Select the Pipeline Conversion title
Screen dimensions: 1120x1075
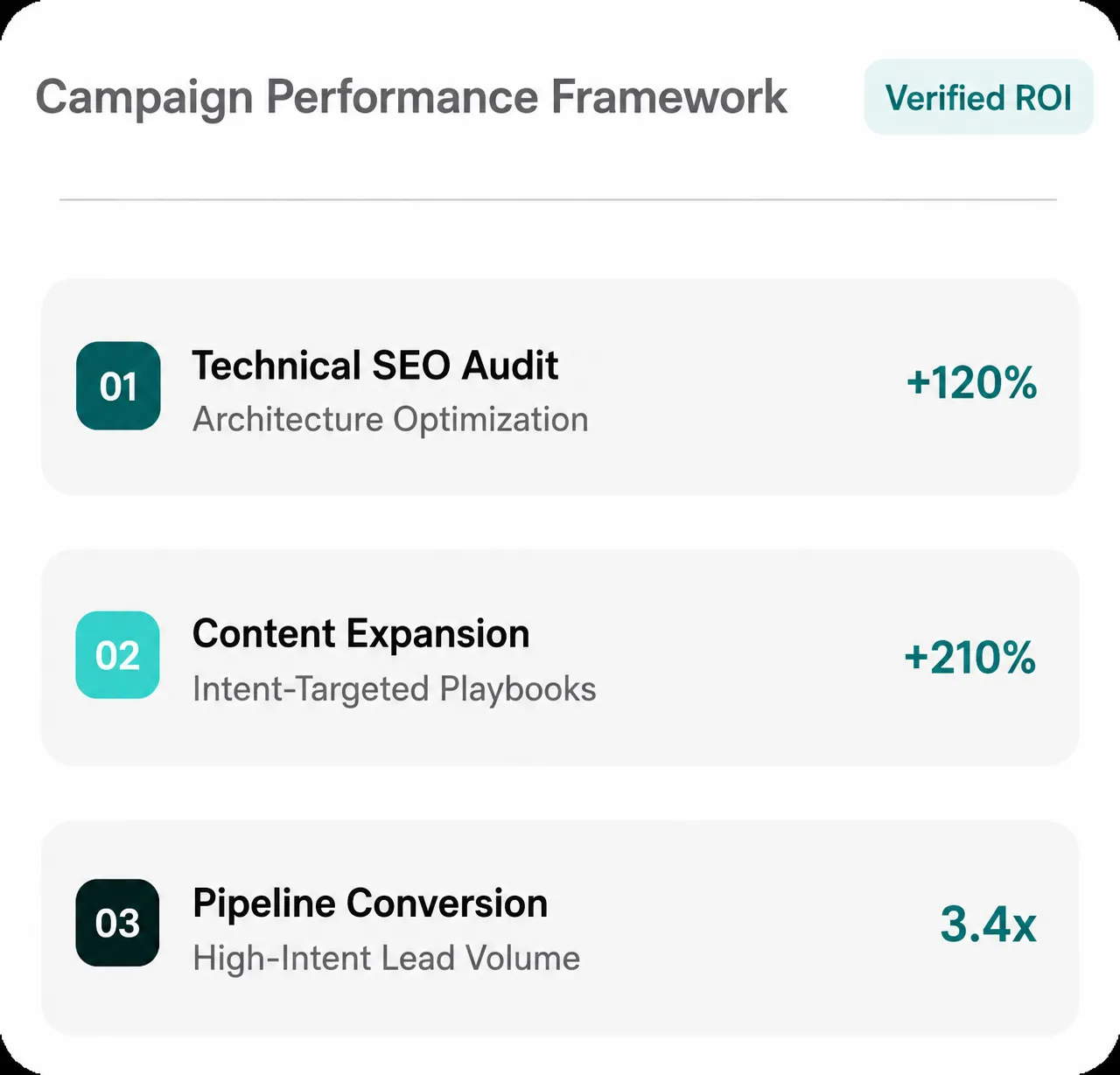point(370,904)
